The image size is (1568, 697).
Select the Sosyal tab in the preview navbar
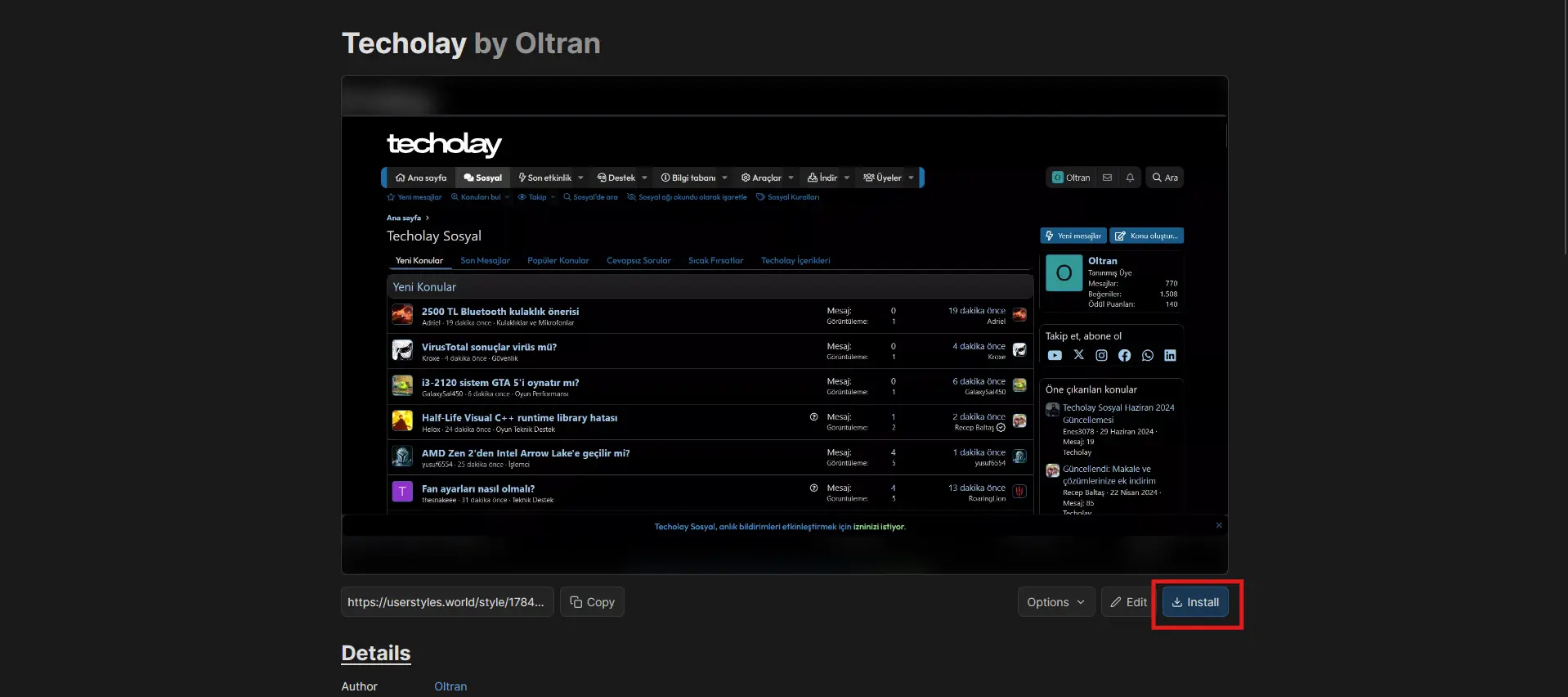coord(483,178)
